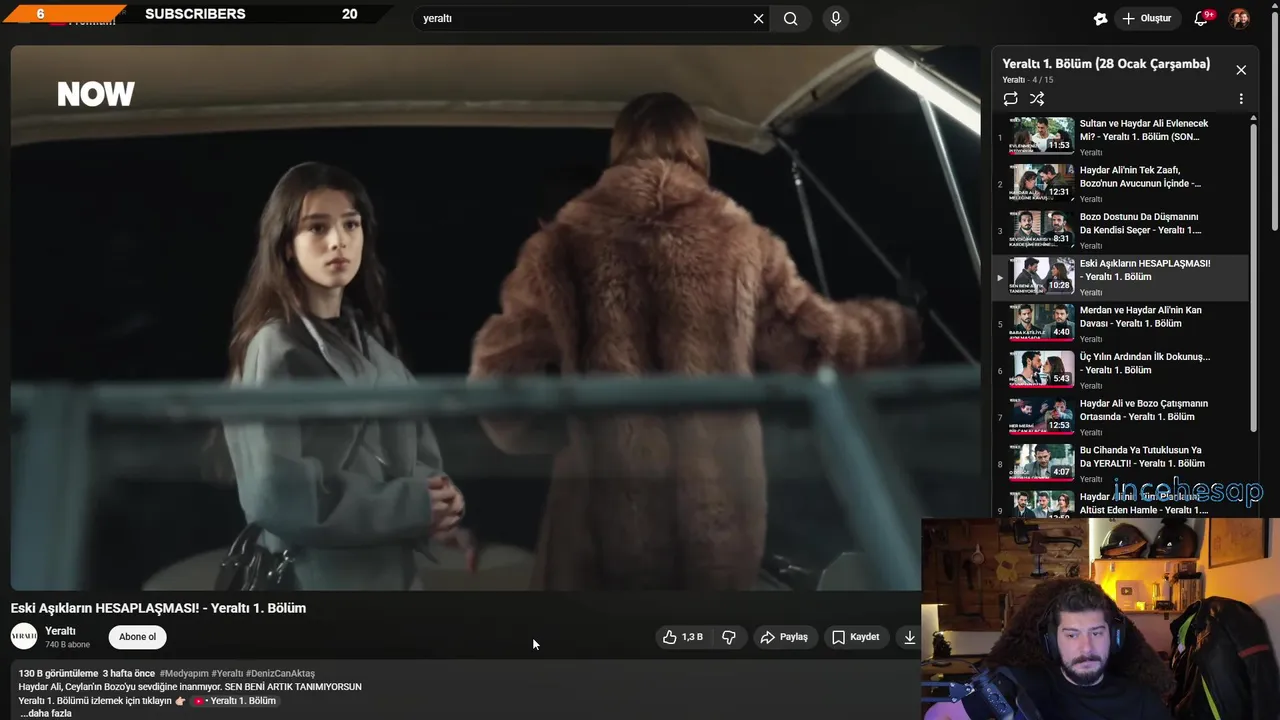
Task: Click the Oluştur create button
Action: click(x=1146, y=18)
